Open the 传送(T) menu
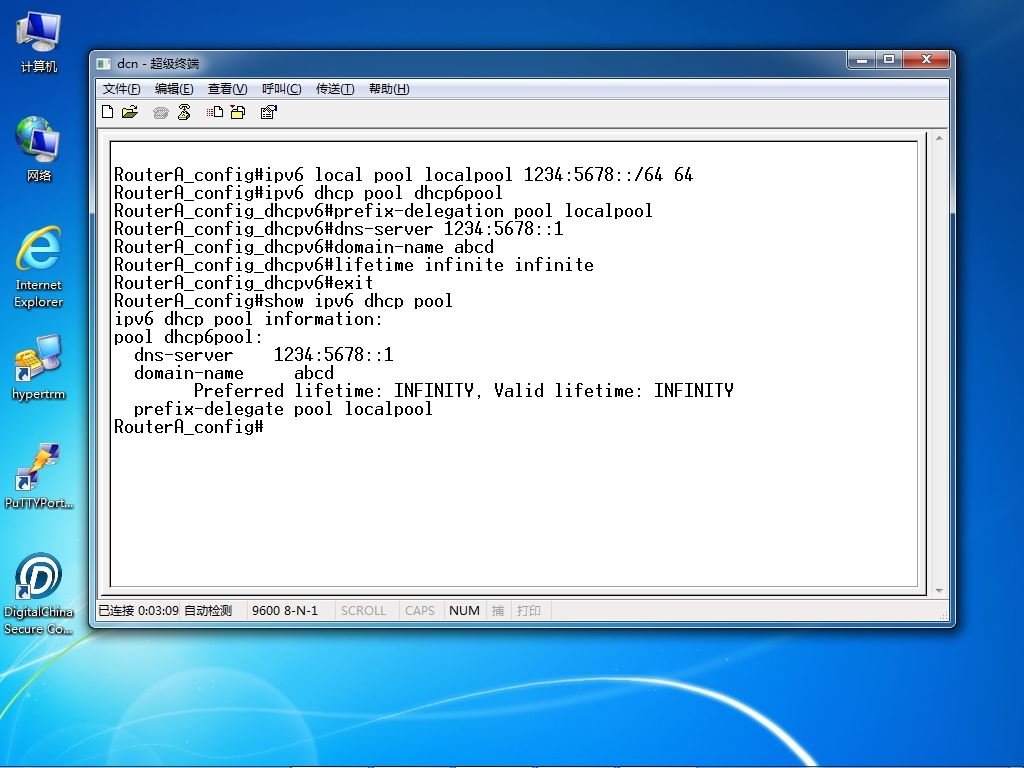The height and width of the screenshot is (768, 1024). [335, 89]
